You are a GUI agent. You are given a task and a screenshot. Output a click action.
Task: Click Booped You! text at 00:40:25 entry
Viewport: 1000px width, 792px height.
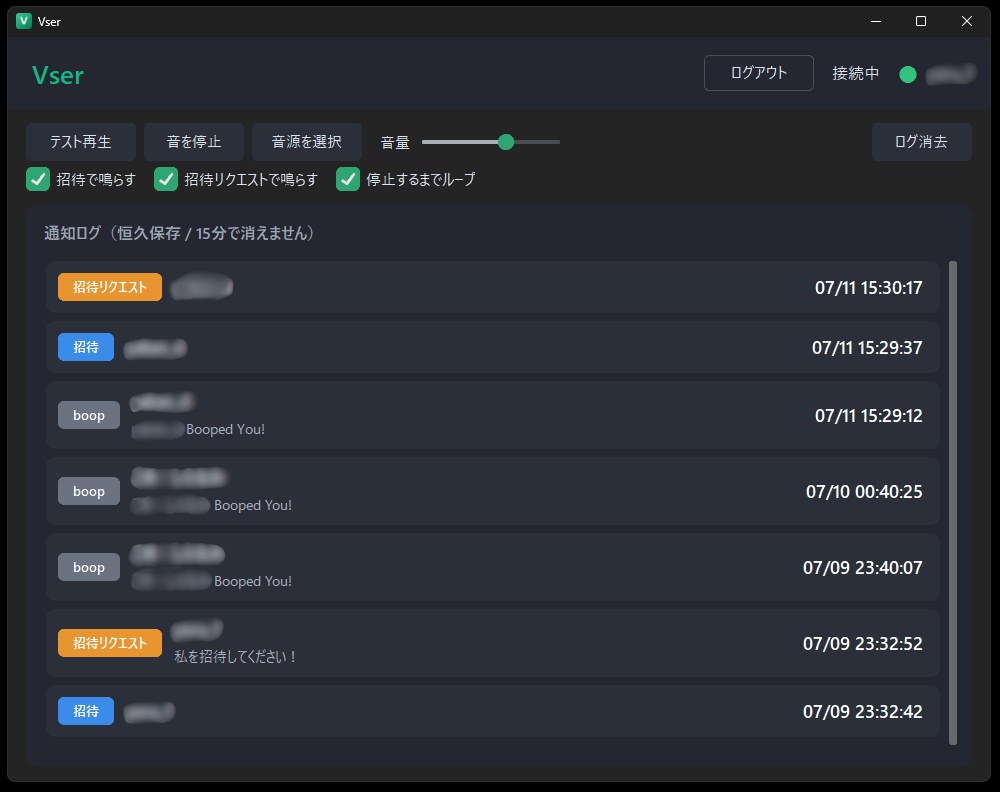253,505
